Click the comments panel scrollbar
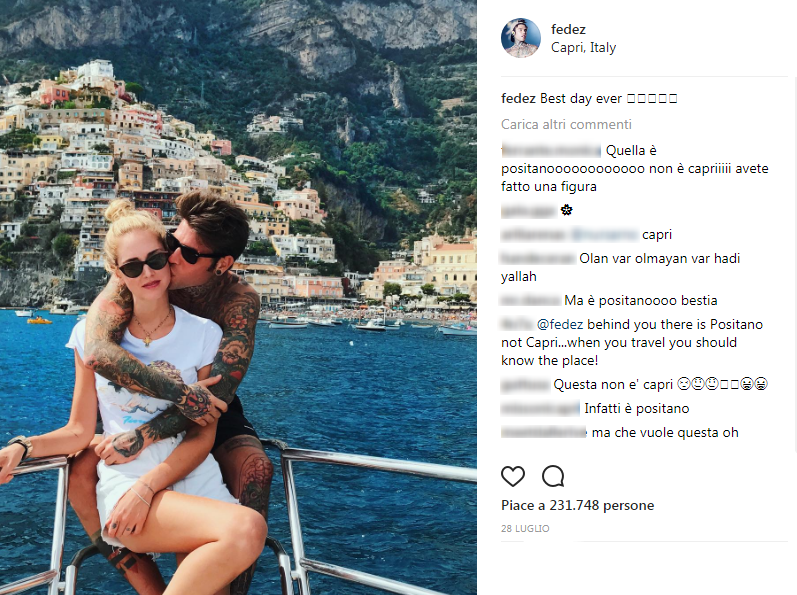 point(793,264)
